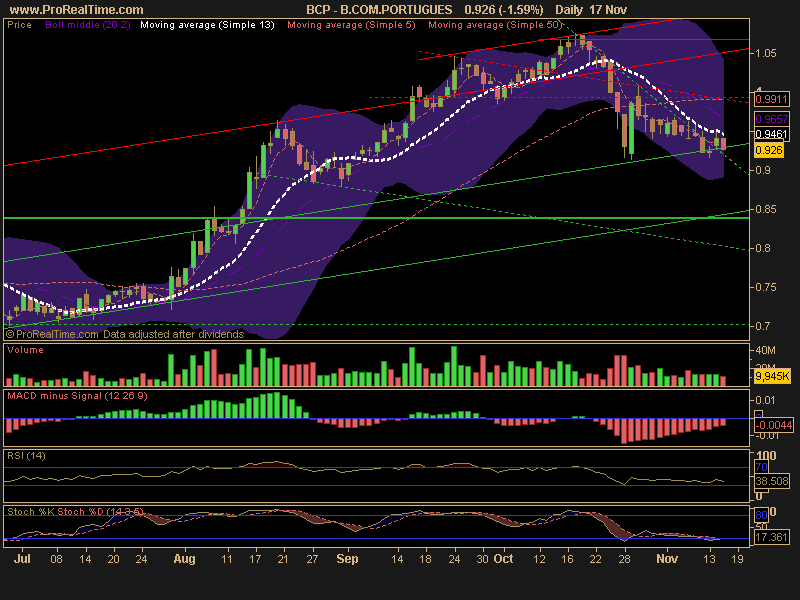
Task: Click the 0.9657 Bollinger value tag
Action: coord(771,119)
